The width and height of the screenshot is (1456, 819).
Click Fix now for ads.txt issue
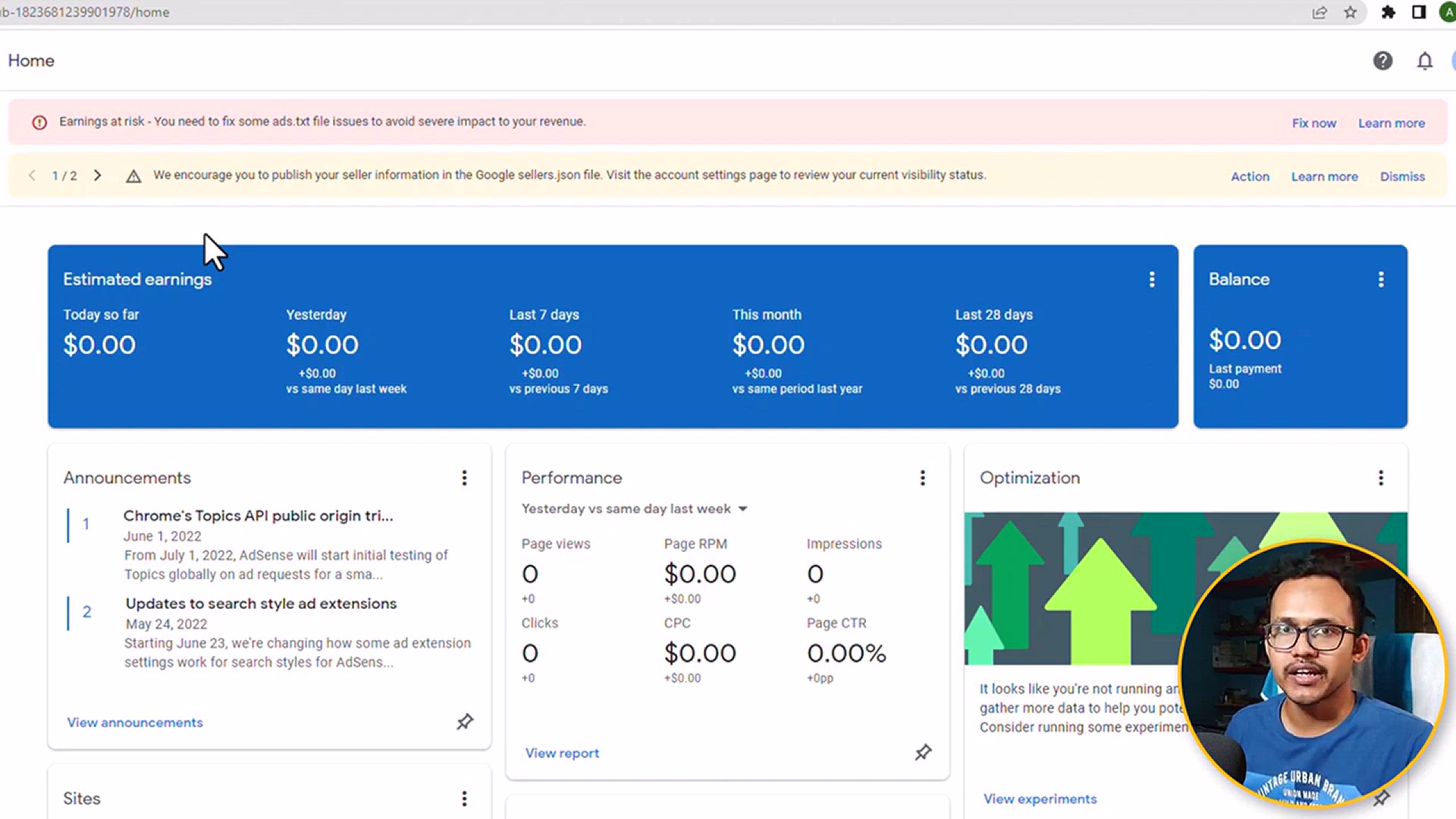1314,123
